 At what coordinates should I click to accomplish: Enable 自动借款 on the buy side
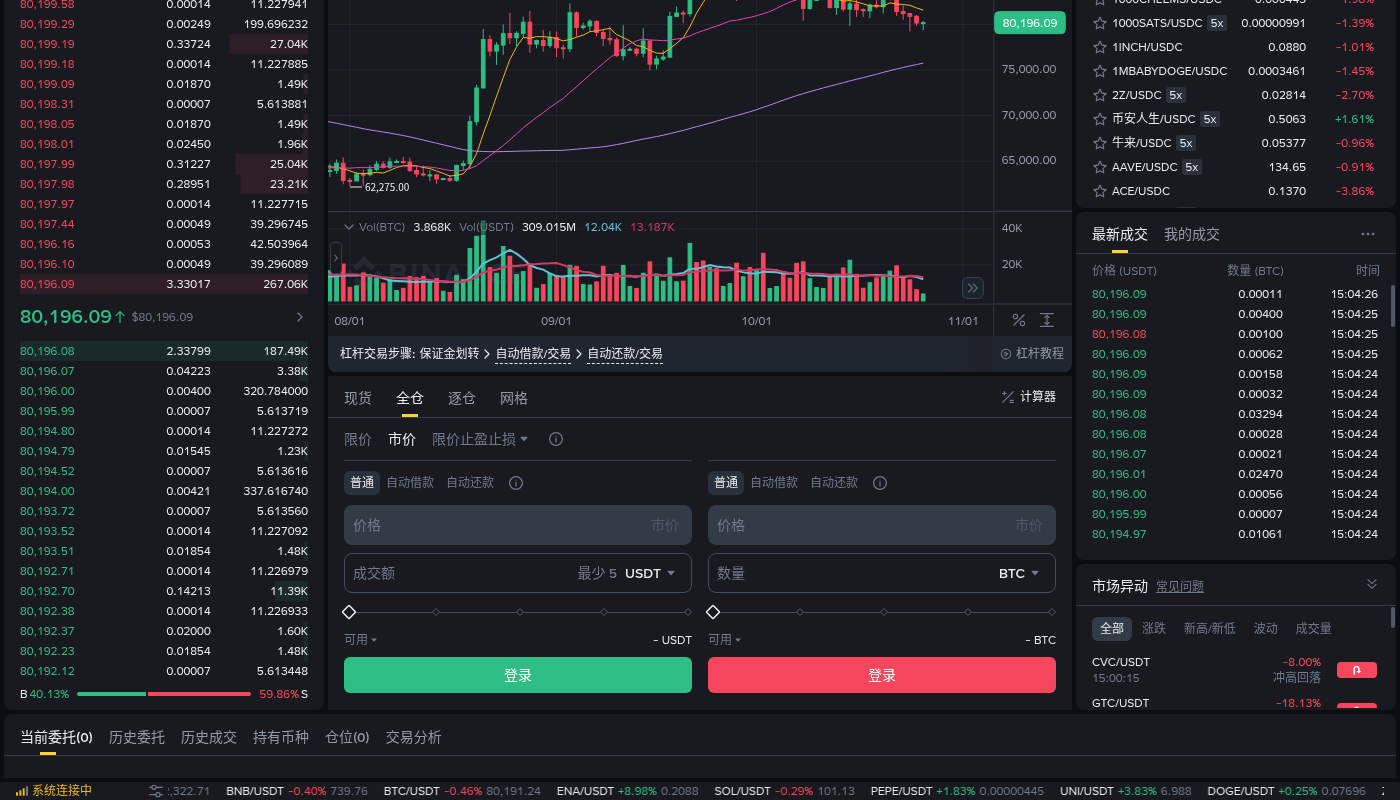point(410,482)
